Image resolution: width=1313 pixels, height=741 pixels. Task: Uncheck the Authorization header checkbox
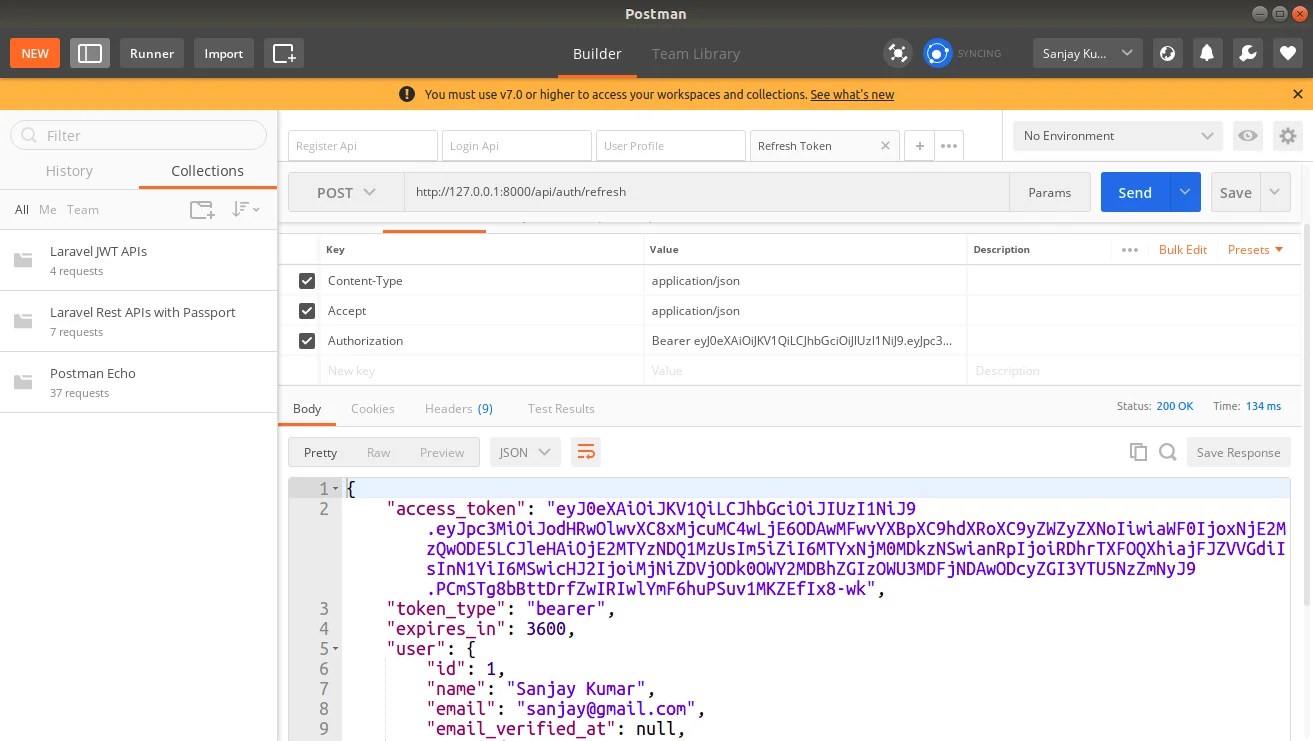point(307,341)
